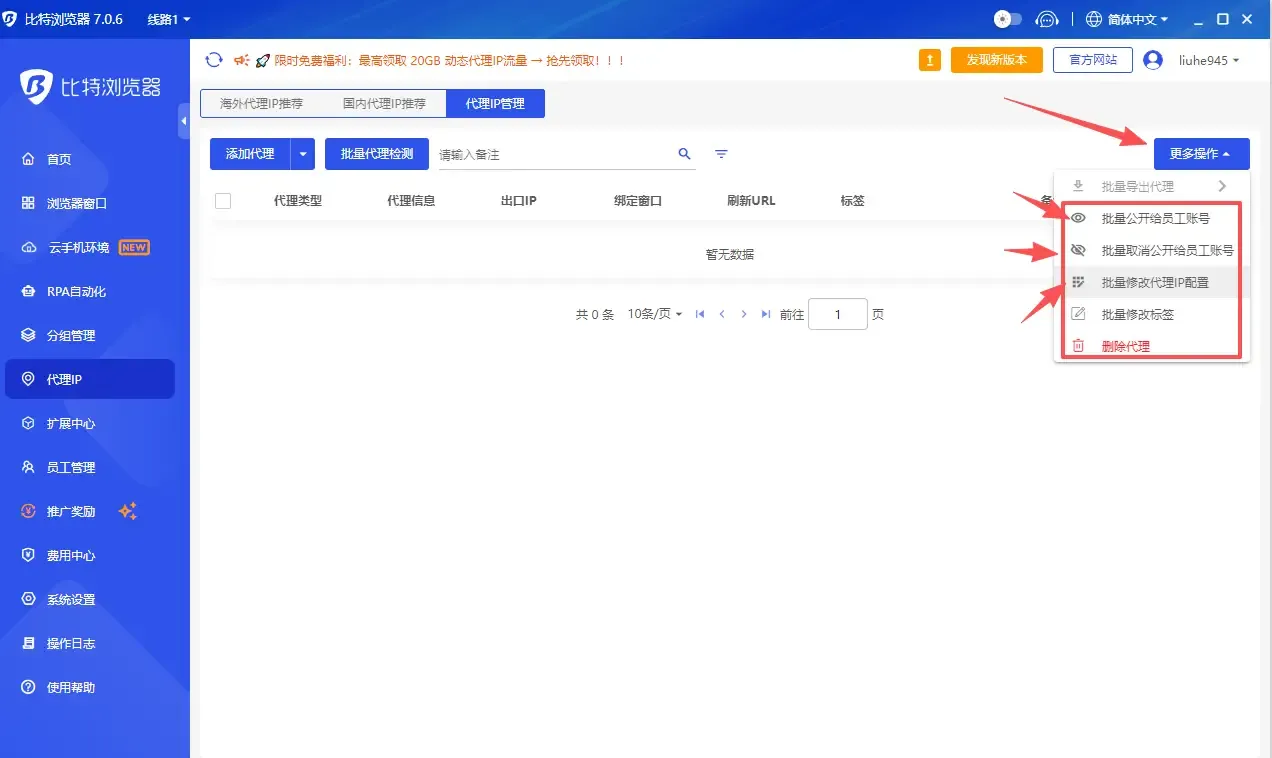Click the orange exclamation icon near 发现新版本
This screenshot has height=758, width=1272.
tap(928, 60)
